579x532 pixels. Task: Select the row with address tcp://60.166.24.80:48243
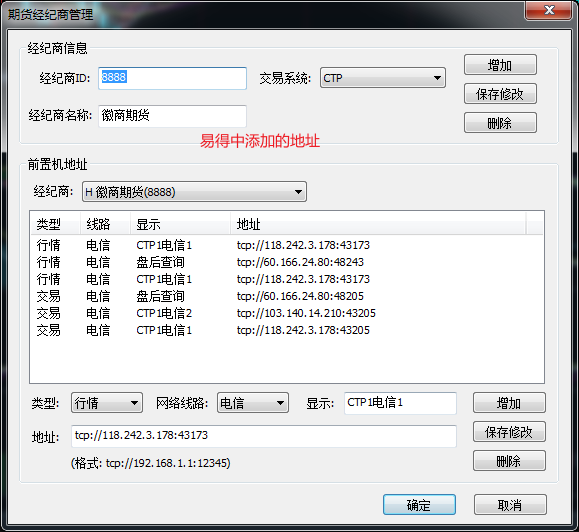pos(287,262)
